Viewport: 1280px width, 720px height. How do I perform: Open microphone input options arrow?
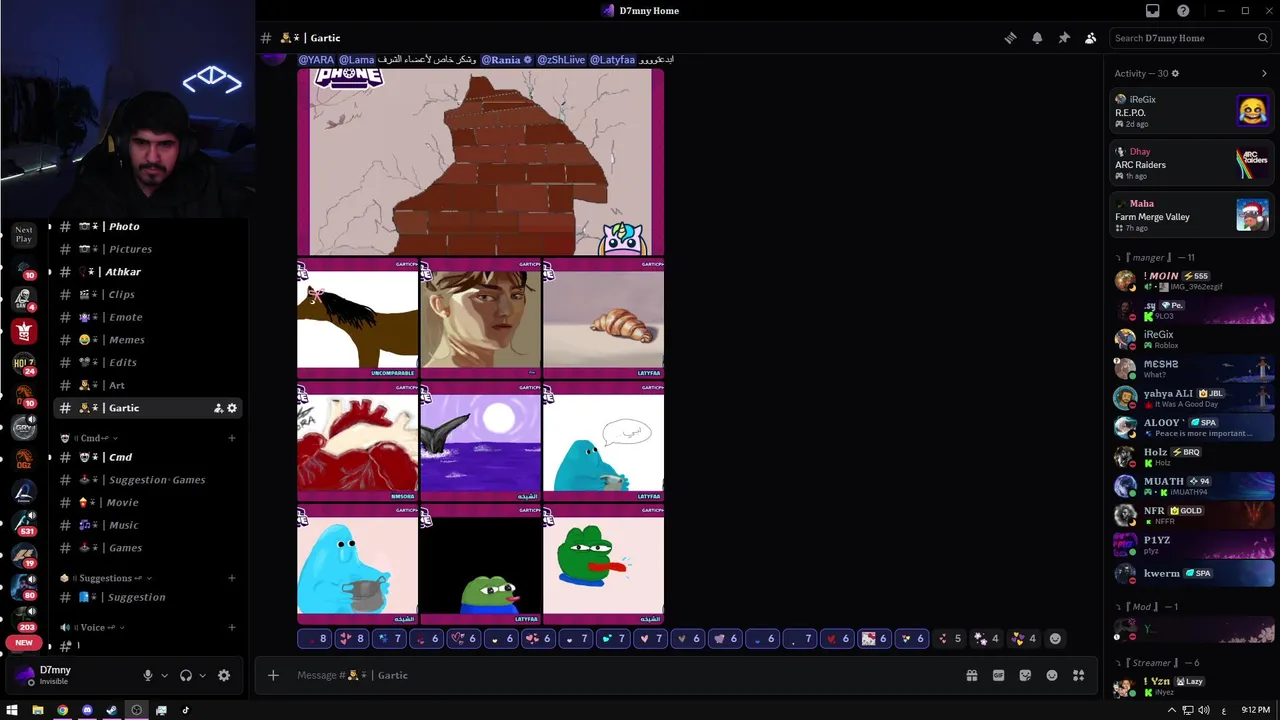coord(165,675)
